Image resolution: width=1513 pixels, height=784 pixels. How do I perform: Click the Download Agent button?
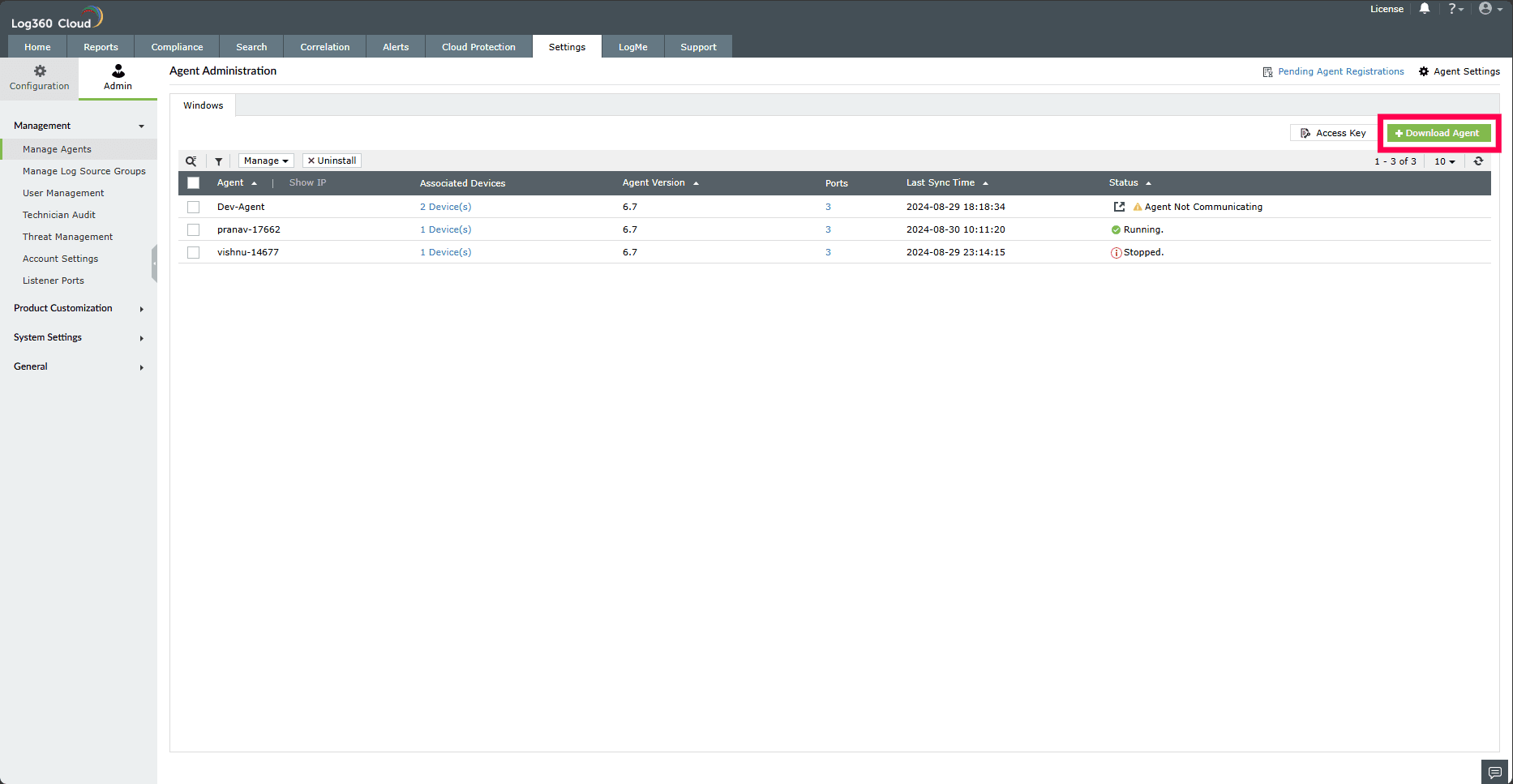1438,133
